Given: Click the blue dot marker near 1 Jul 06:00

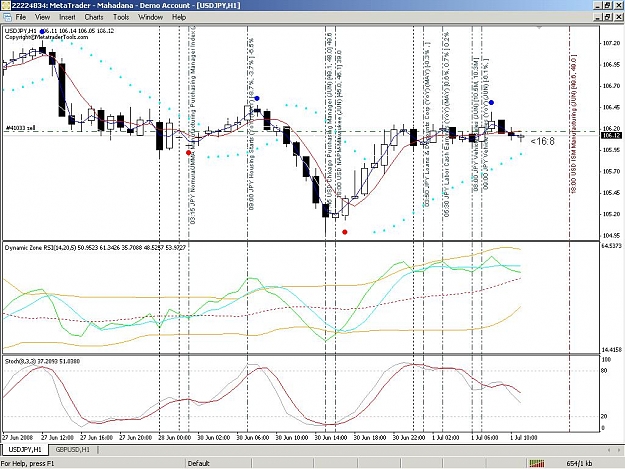Looking at the screenshot, I should coord(491,102).
